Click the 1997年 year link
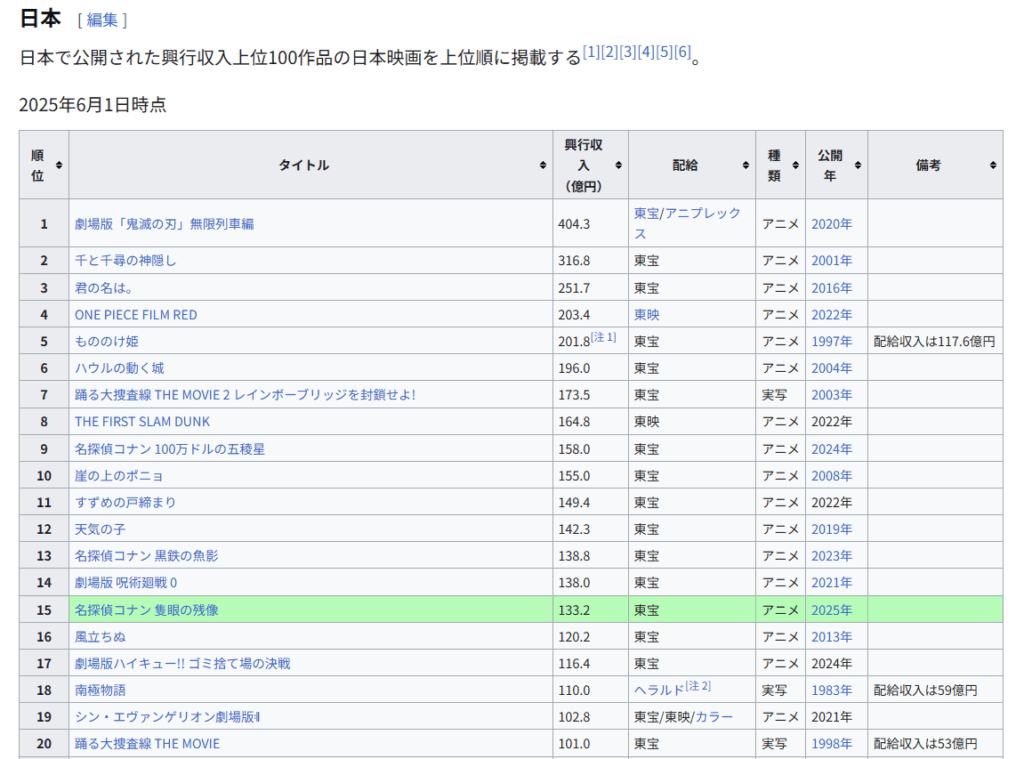1024x759 pixels. tap(831, 342)
